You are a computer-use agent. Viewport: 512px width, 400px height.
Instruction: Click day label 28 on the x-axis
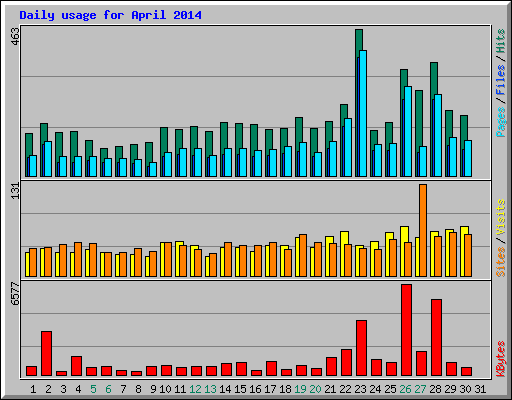coord(435,389)
